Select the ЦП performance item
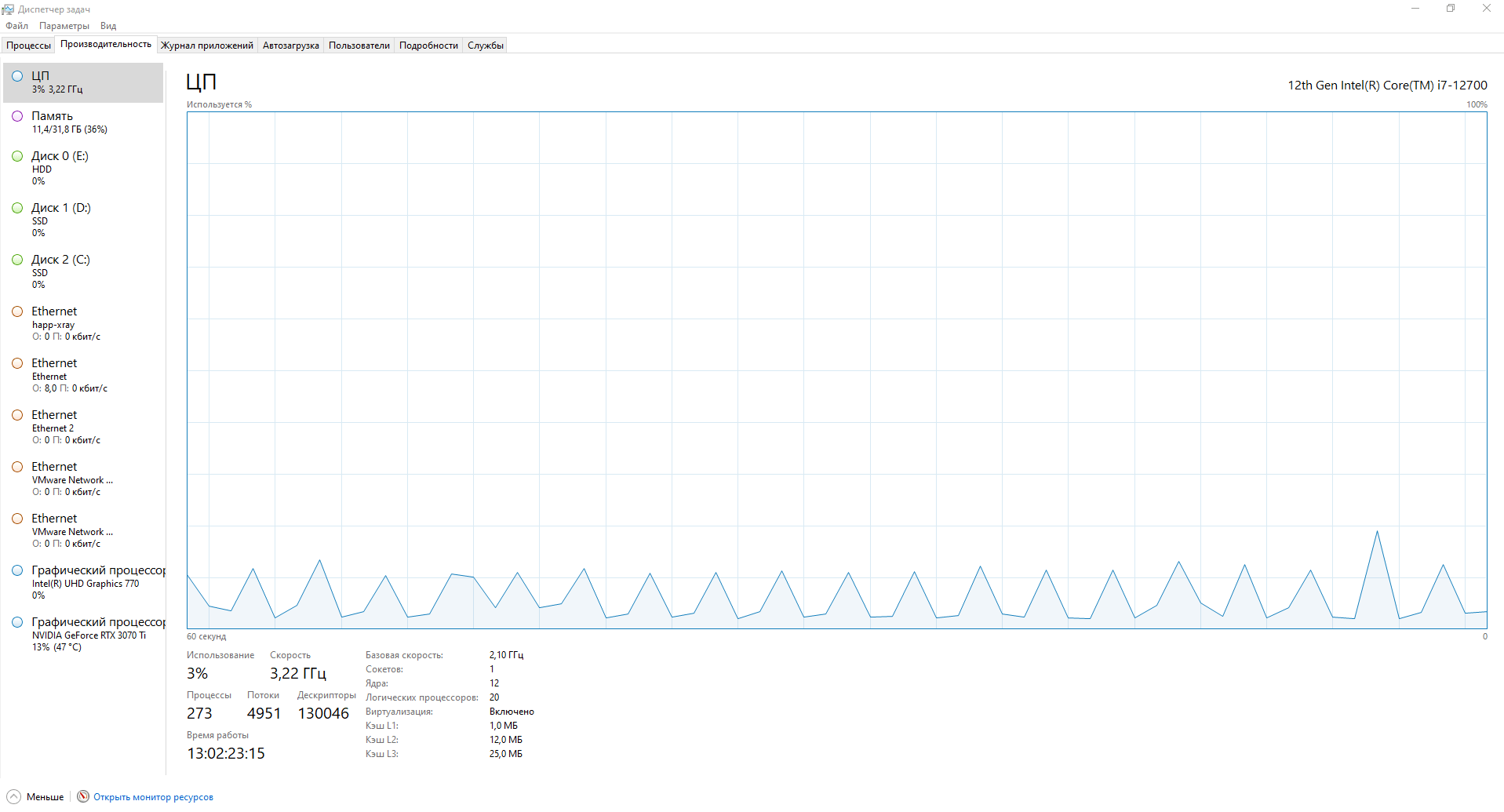The height and width of the screenshot is (812, 1504). point(83,82)
